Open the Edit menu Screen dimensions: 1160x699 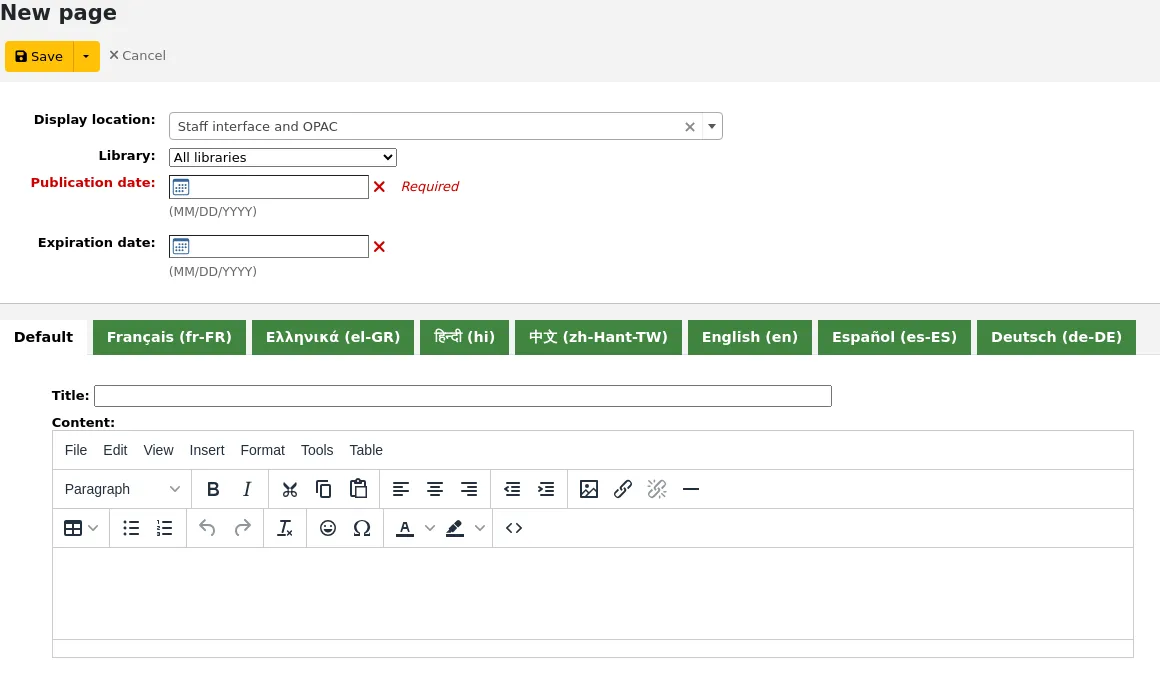(x=115, y=450)
